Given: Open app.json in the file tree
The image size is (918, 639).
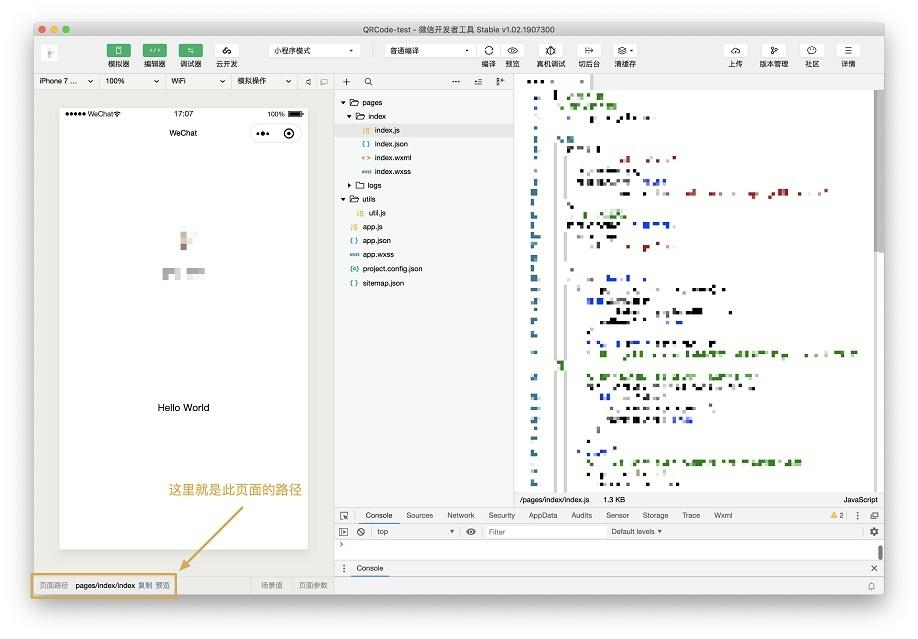Looking at the screenshot, I should [x=376, y=241].
